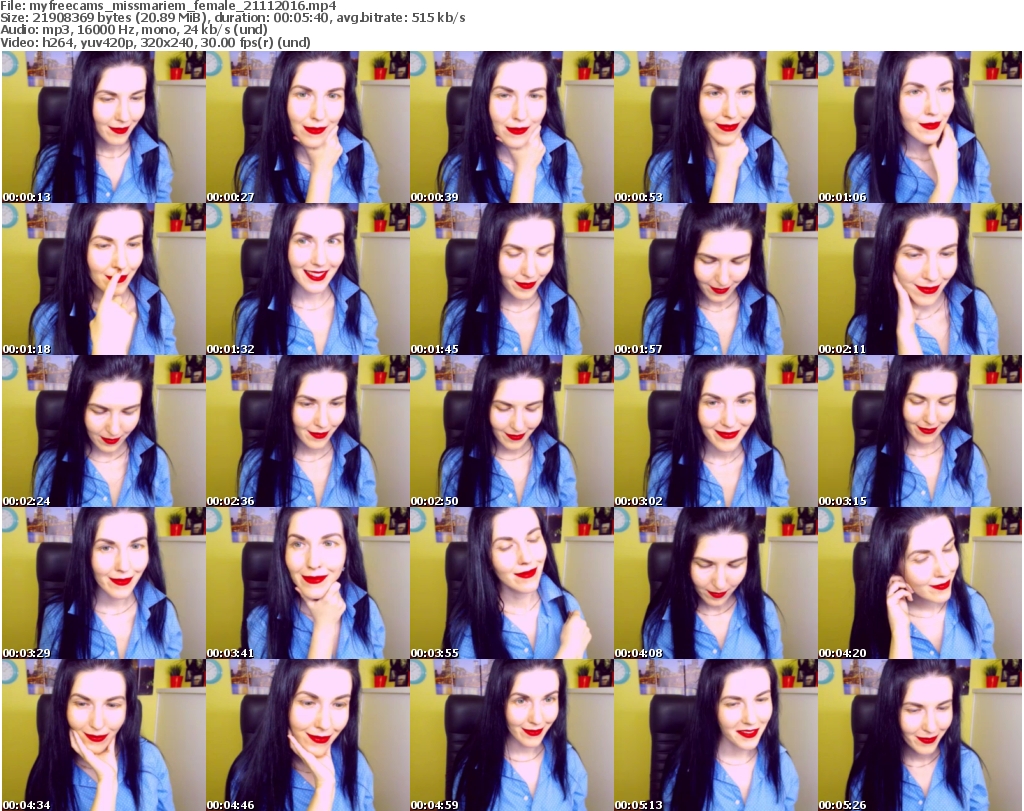Pick the thumbnail labeled 00:03:02

click(x=715, y=431)
